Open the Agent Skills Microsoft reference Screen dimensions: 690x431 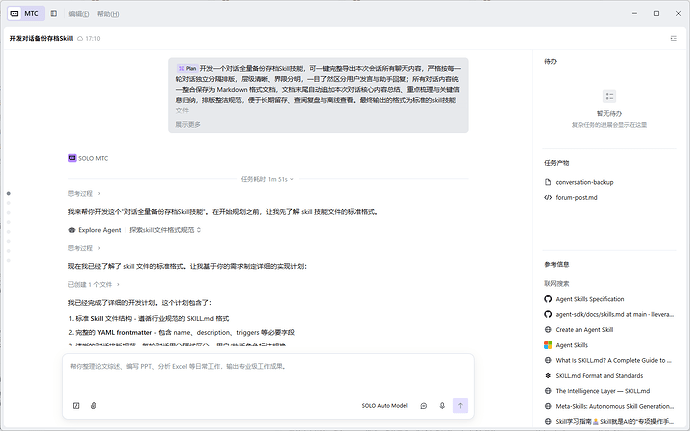571,345
